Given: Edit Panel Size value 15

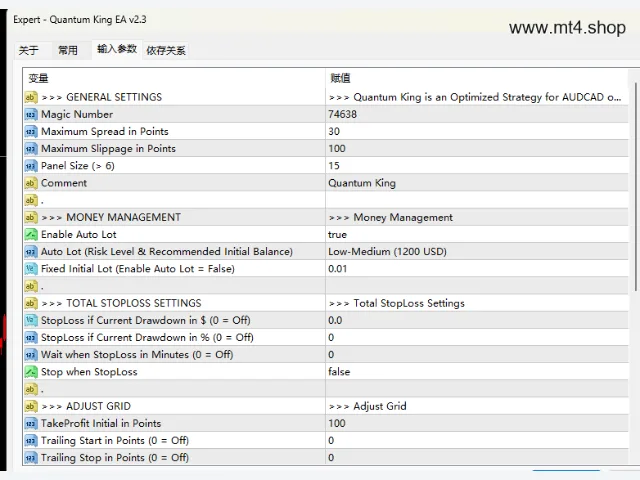Looking at the screenshot, I should click(x=477, y=166).
